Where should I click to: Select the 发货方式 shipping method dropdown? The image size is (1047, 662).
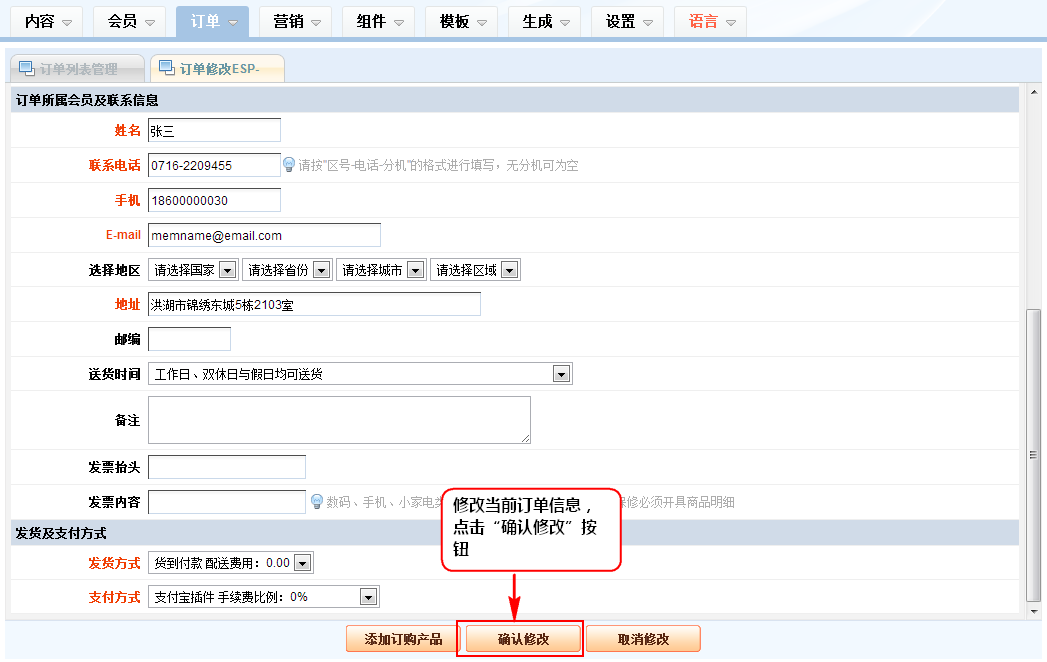[x=230, y=563]
